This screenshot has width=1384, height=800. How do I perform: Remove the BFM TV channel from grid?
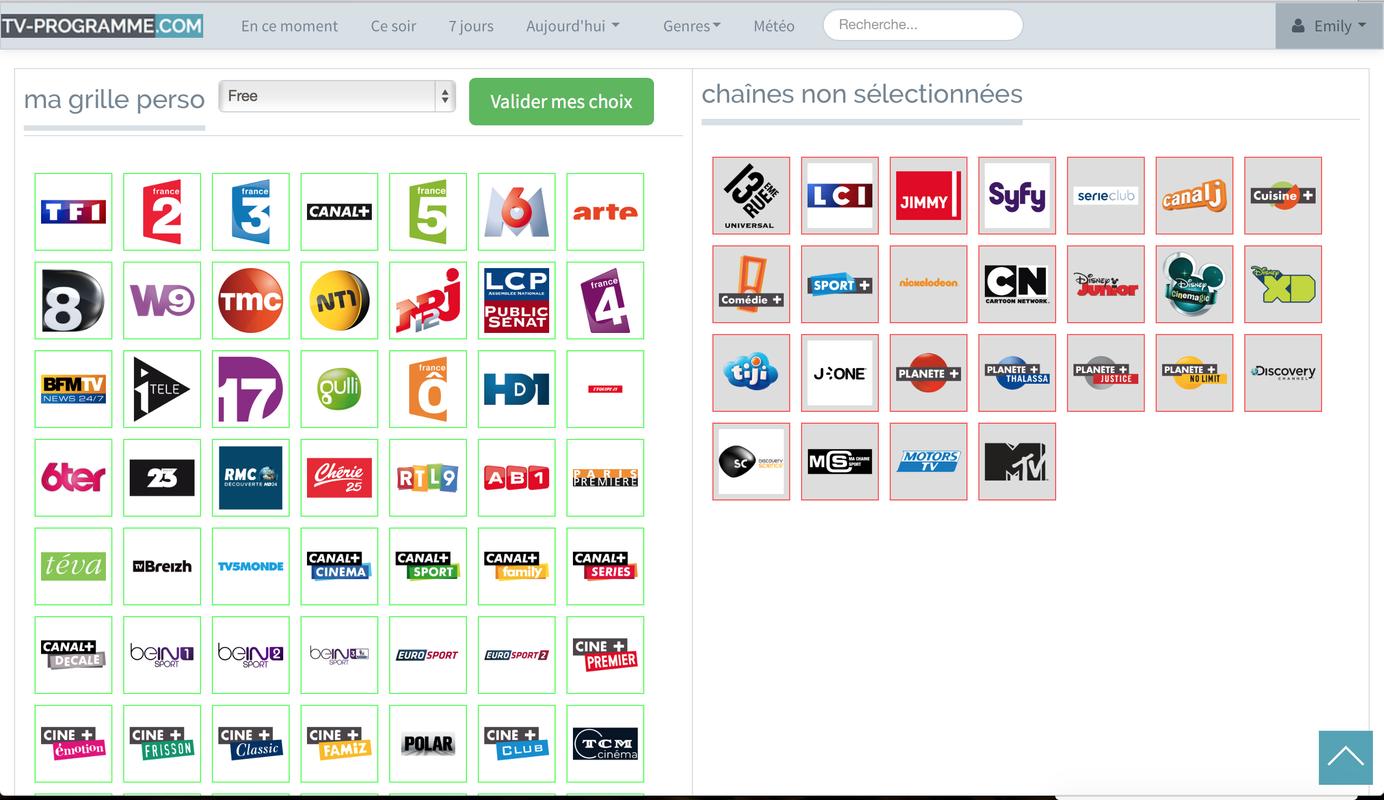coord(73,389)
